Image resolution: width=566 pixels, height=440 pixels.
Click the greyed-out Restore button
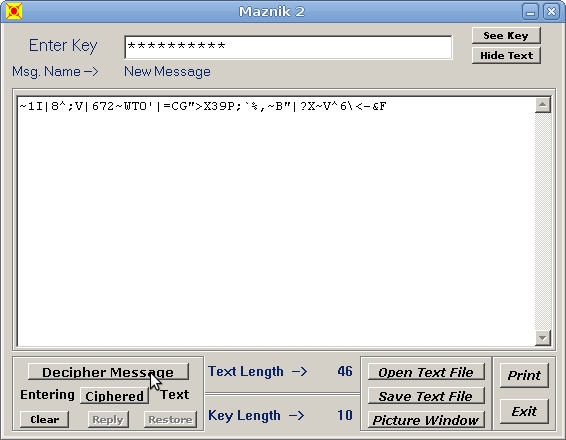pyautogui.click(x=170, y=419)
